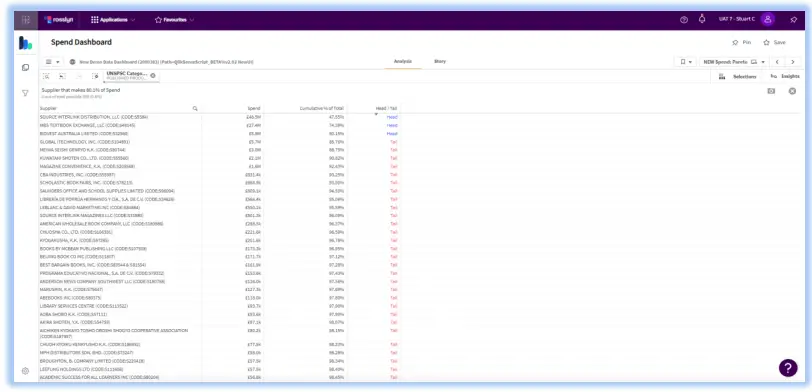Open the help question-mark icon in the header

[684, 20]
